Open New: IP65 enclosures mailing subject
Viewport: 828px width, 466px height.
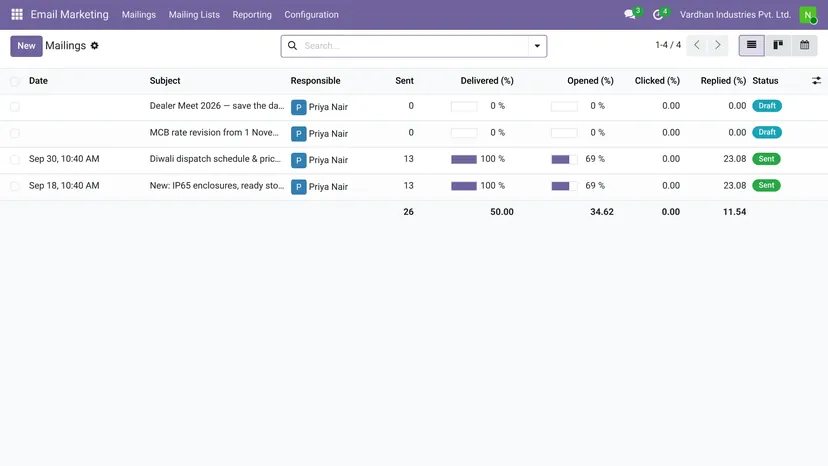pyautogui.click(x=217, y=185)
